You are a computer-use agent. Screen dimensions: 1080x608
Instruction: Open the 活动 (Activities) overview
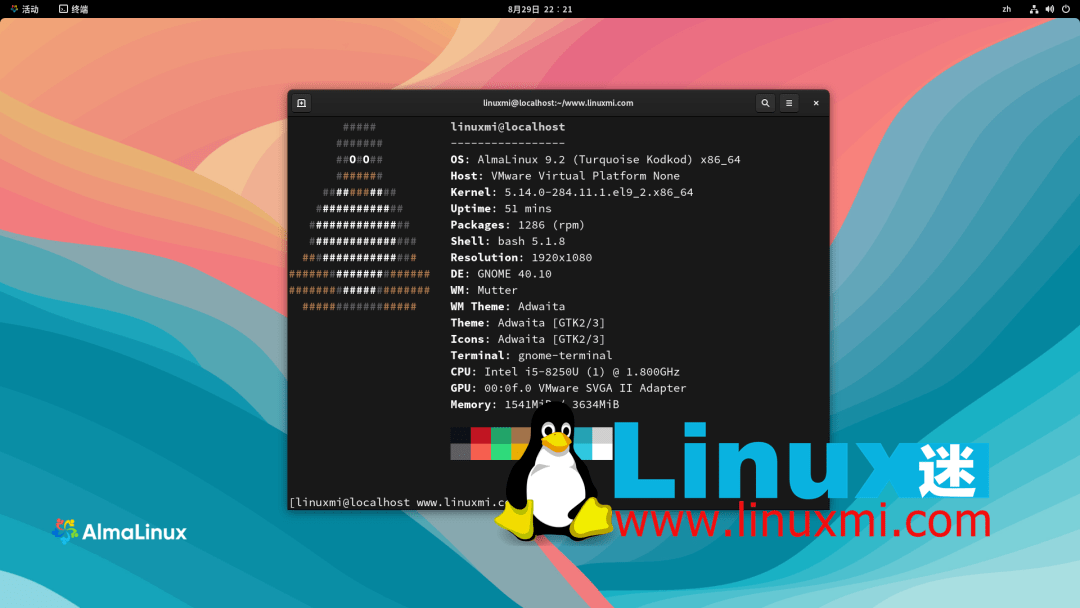(25, 9)
